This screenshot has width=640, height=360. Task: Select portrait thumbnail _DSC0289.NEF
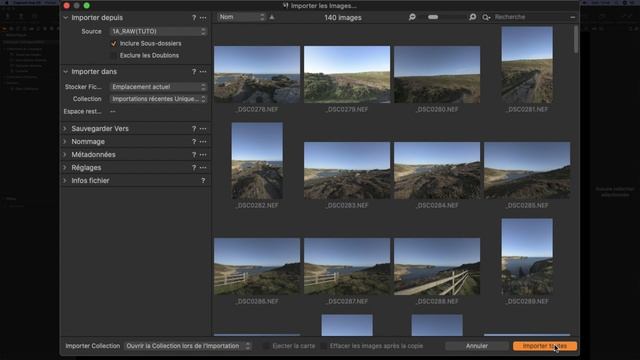coord(527,257)
